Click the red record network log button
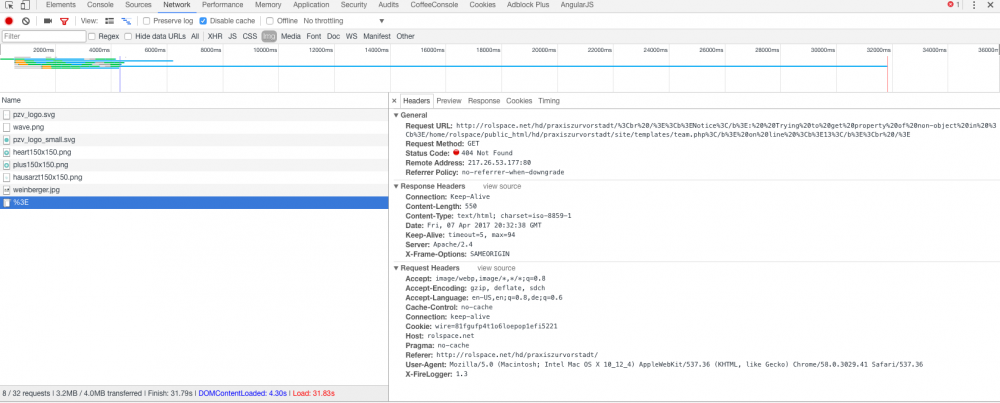 (x=10, y=20)
